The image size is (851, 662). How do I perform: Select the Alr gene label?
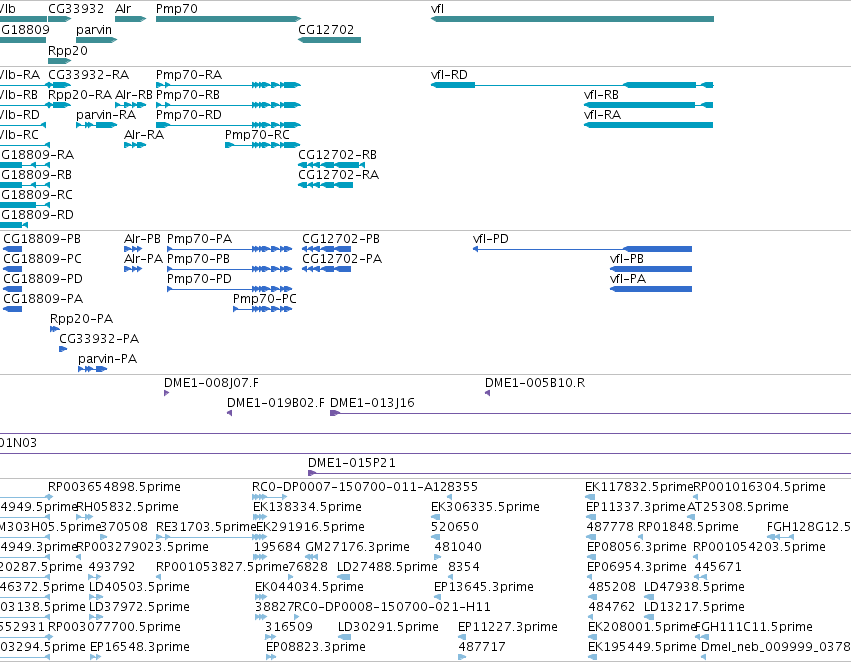pyautogui.click(x=123, y=9)
